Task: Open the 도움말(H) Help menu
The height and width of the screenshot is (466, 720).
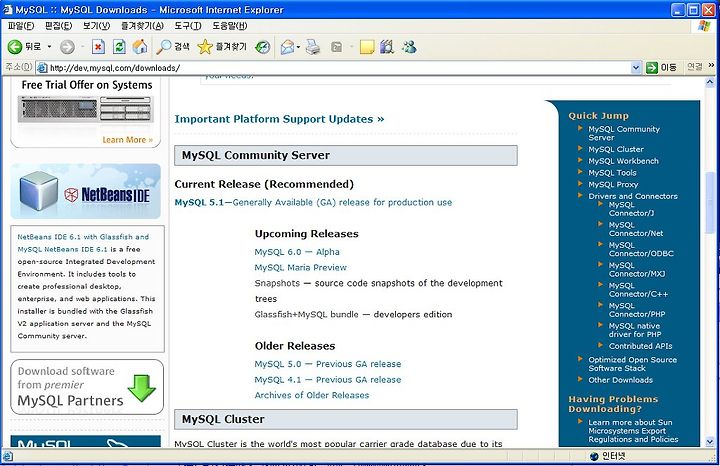Action: [x=230, y=26]
